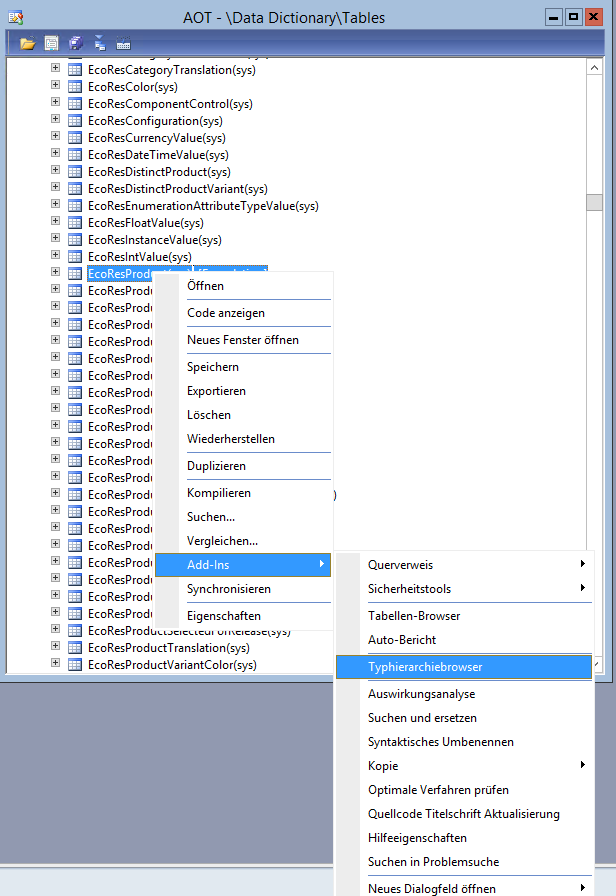Choose Optimale Verfahren prüfen
Viewport: 616px width, 896px height.
pos(464,790)
